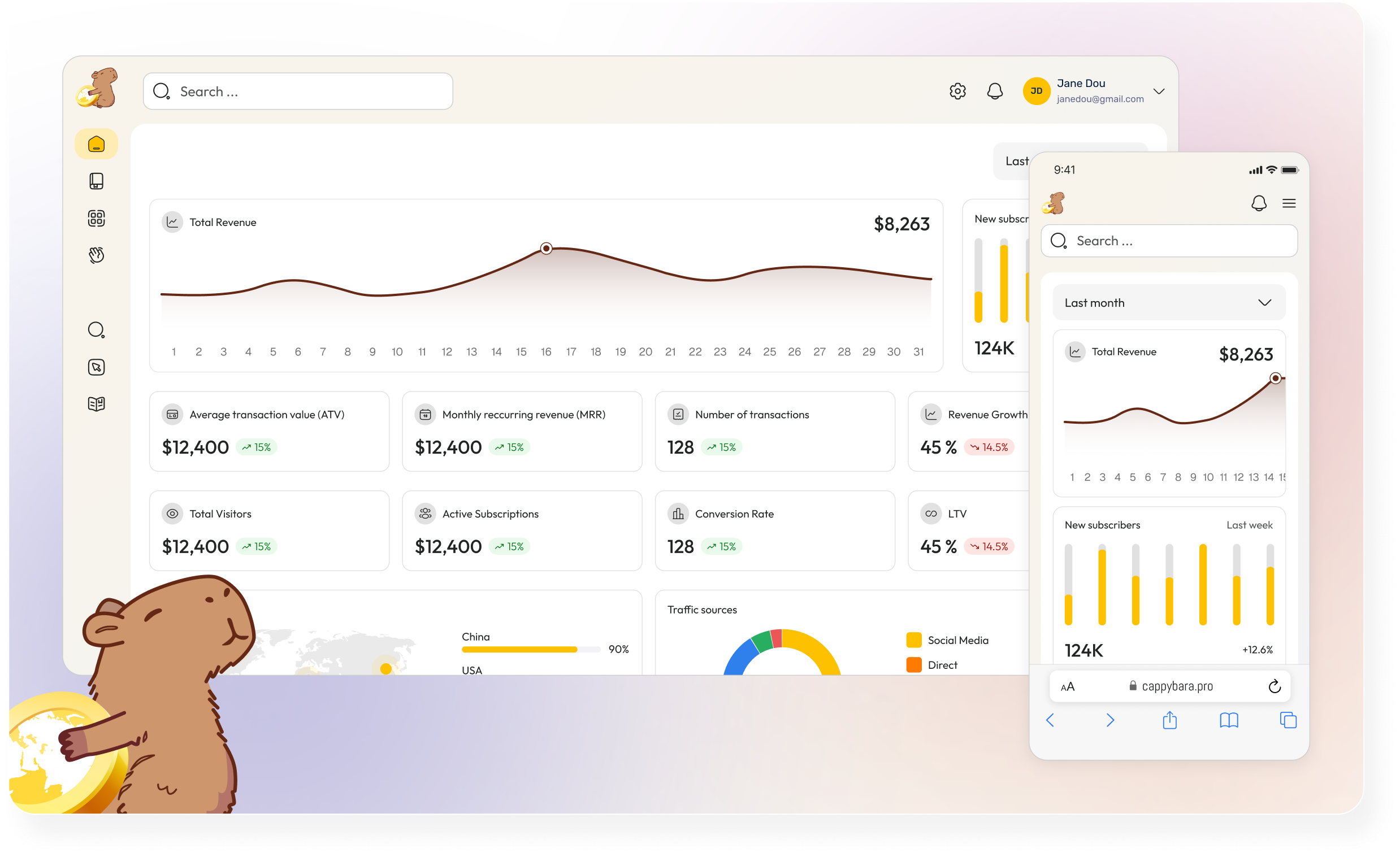Image resolution: width=1400 pixels, height=857 pixels.
Task: Tap the bookmarks icon in the mobile browser
Action: coord(1229,720)
